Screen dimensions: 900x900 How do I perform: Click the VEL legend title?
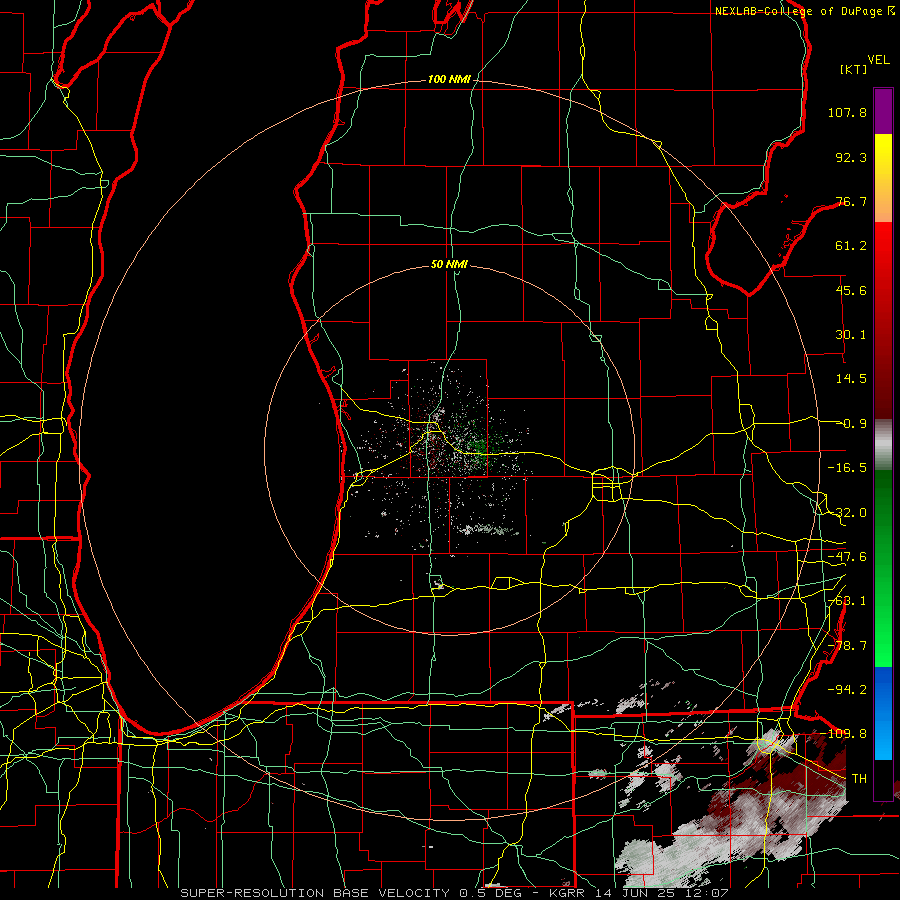[878, 60]
